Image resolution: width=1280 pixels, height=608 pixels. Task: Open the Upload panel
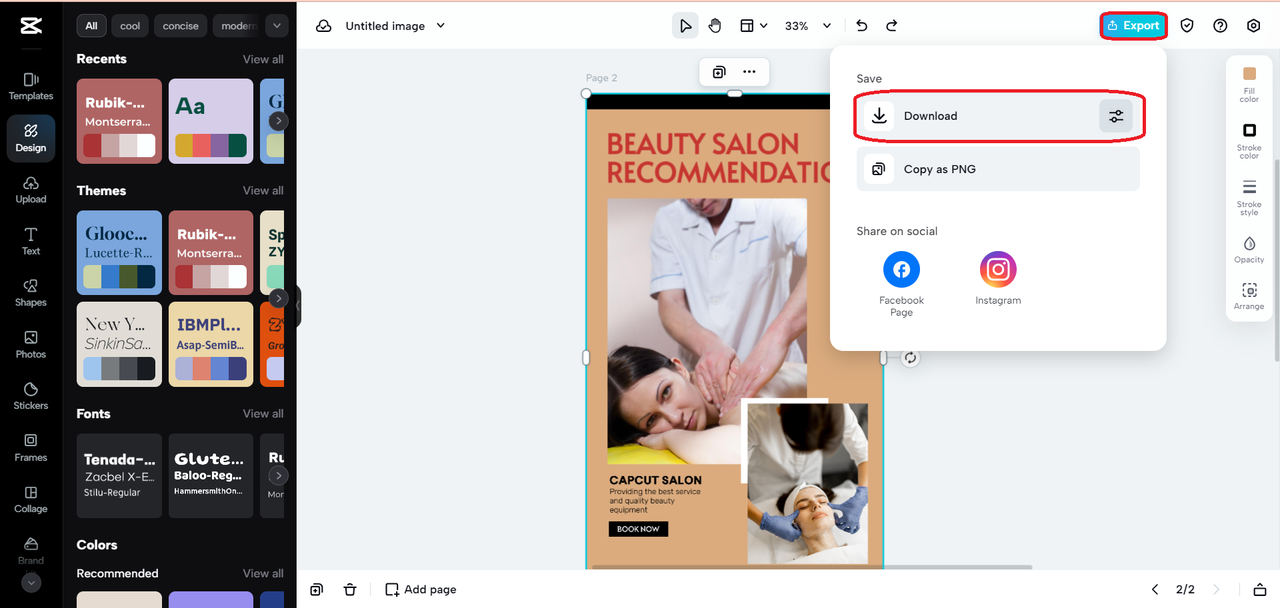pyautogui.click(x=31, y=190)
